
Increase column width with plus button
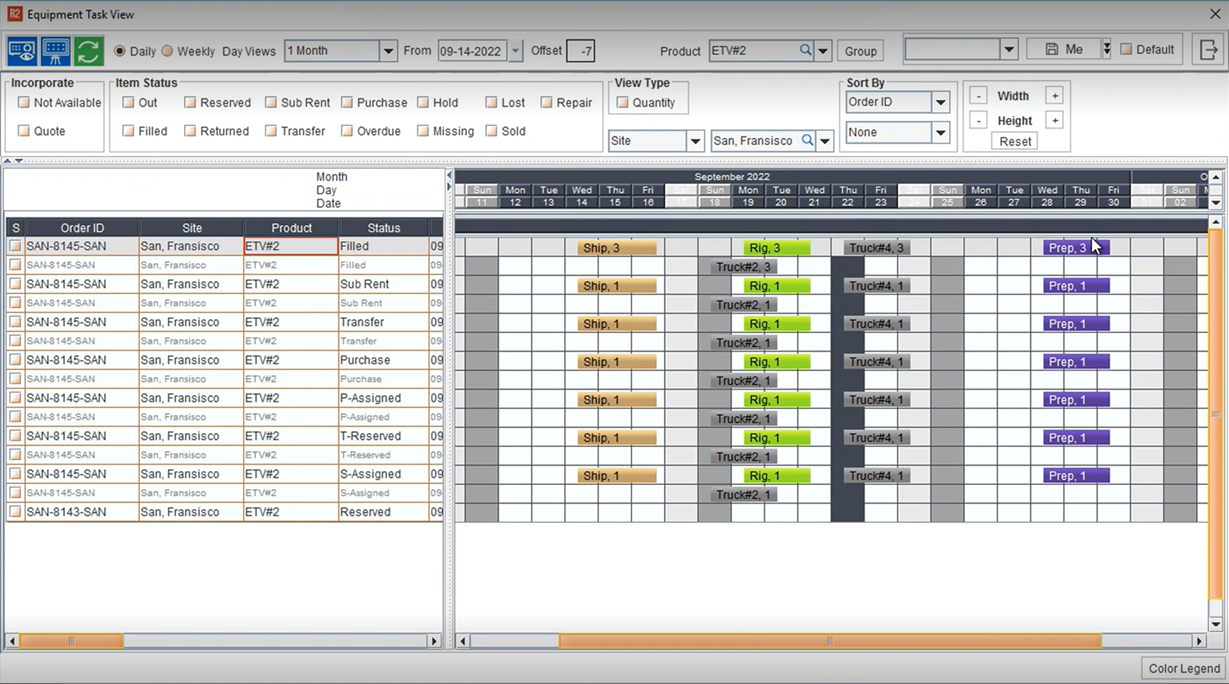click(1054, 96)
